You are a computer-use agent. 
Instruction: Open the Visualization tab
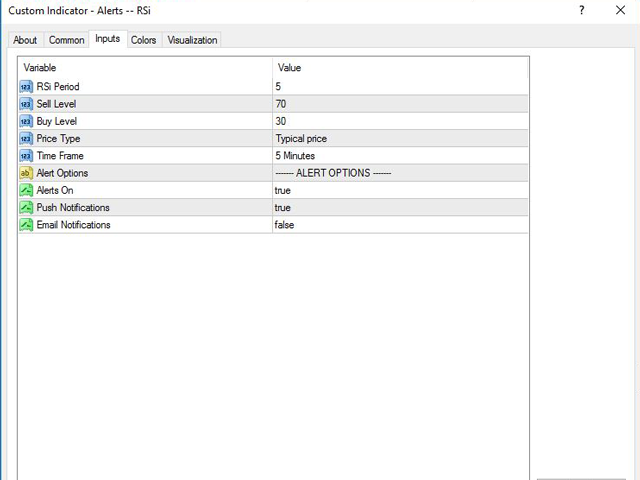[192, 40]
